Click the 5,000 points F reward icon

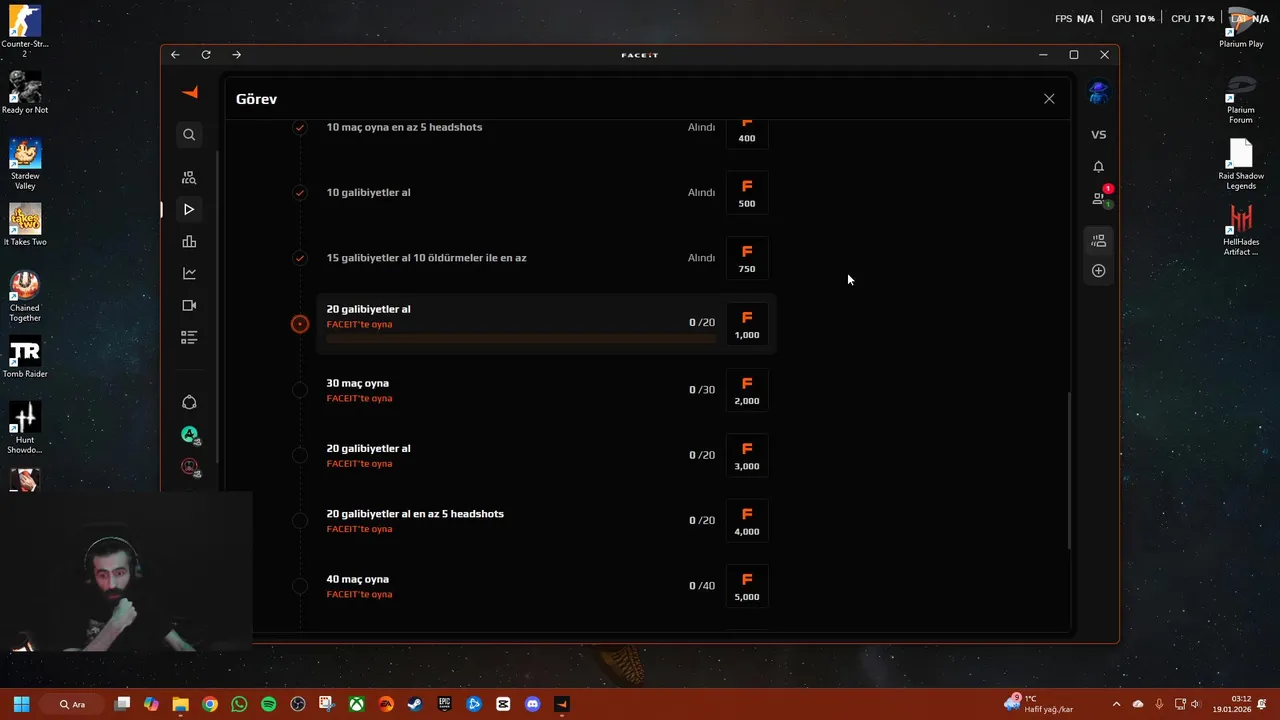click(747, 585)
